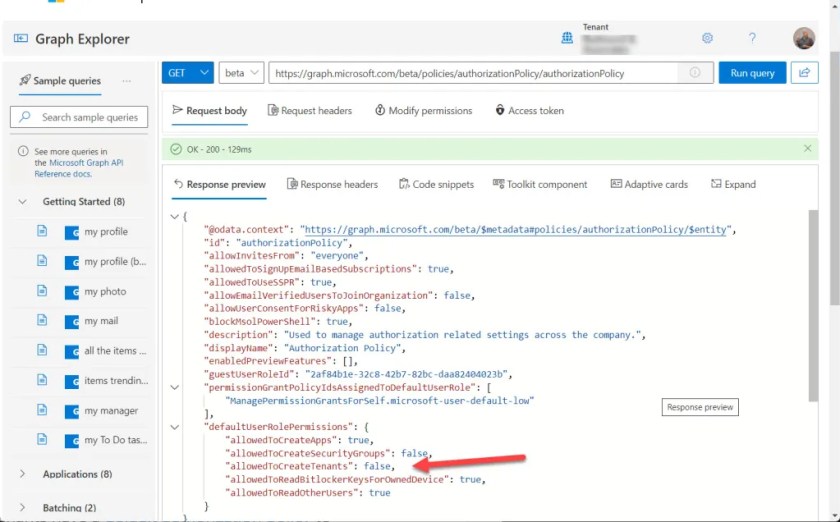The image size is (840, 522).
Task: Open the Adaptive cards tab
Action: tap(649, 184)
